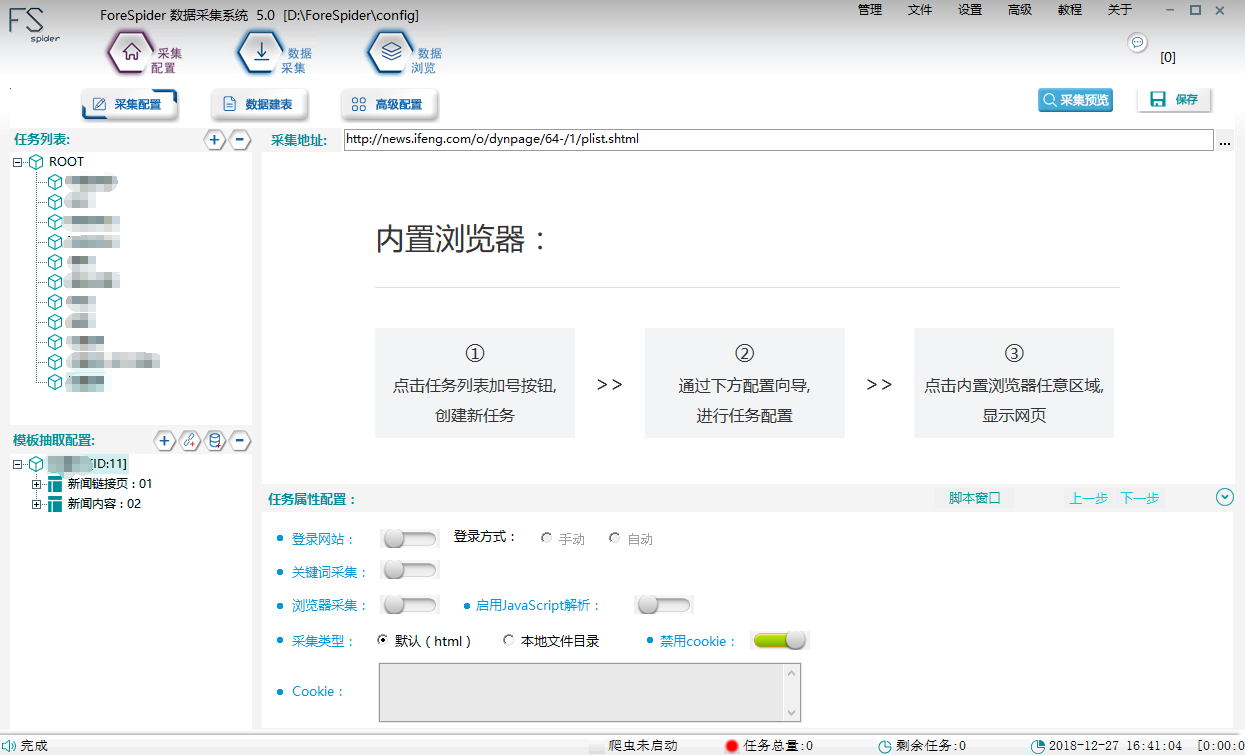Image resolution: width=1245 pixels, height=755 pixels.
Task: Click the Cookie box scroll-up arrow
Action: (793, 672)
